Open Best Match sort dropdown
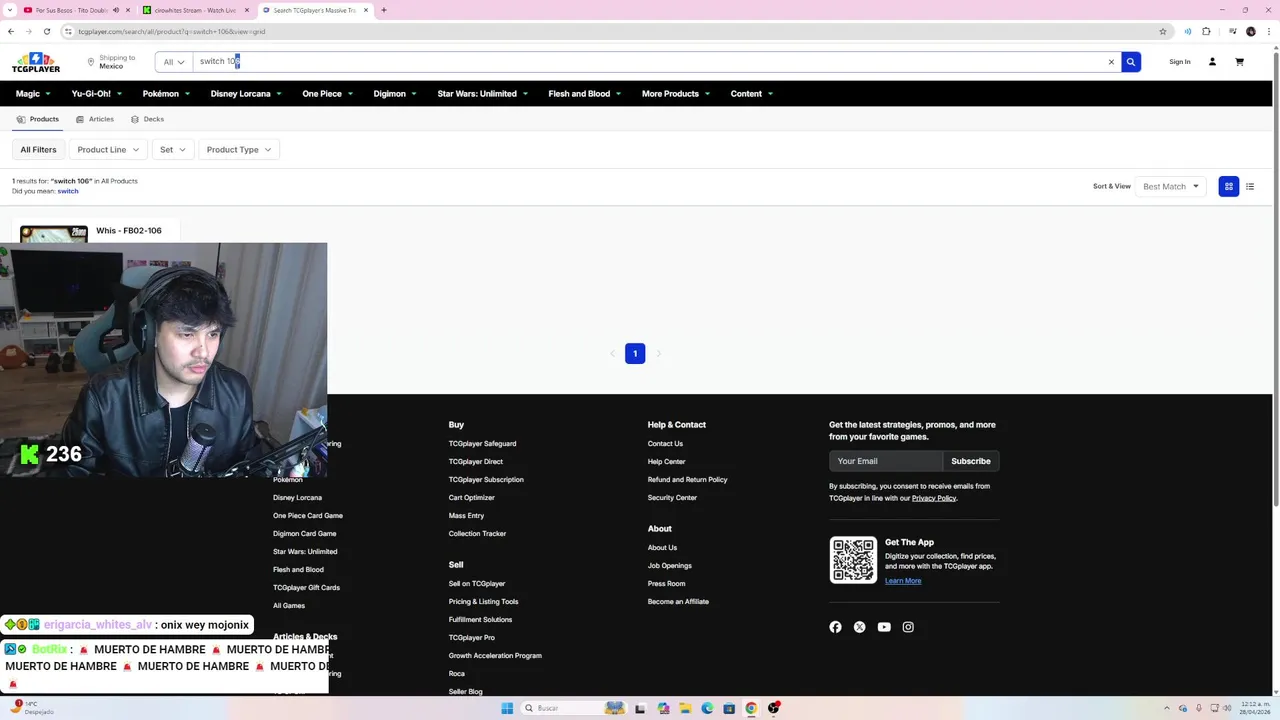The image size is (1280, 720). (x=1171, y=186)
